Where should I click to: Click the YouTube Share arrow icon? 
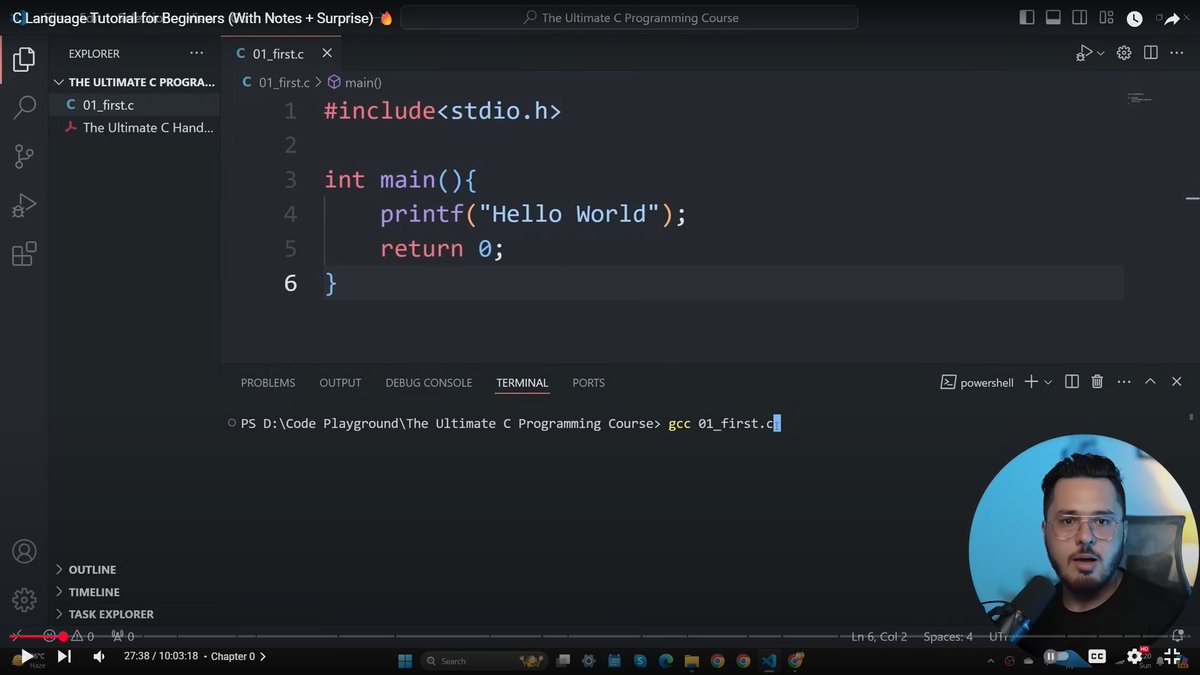1171,19
